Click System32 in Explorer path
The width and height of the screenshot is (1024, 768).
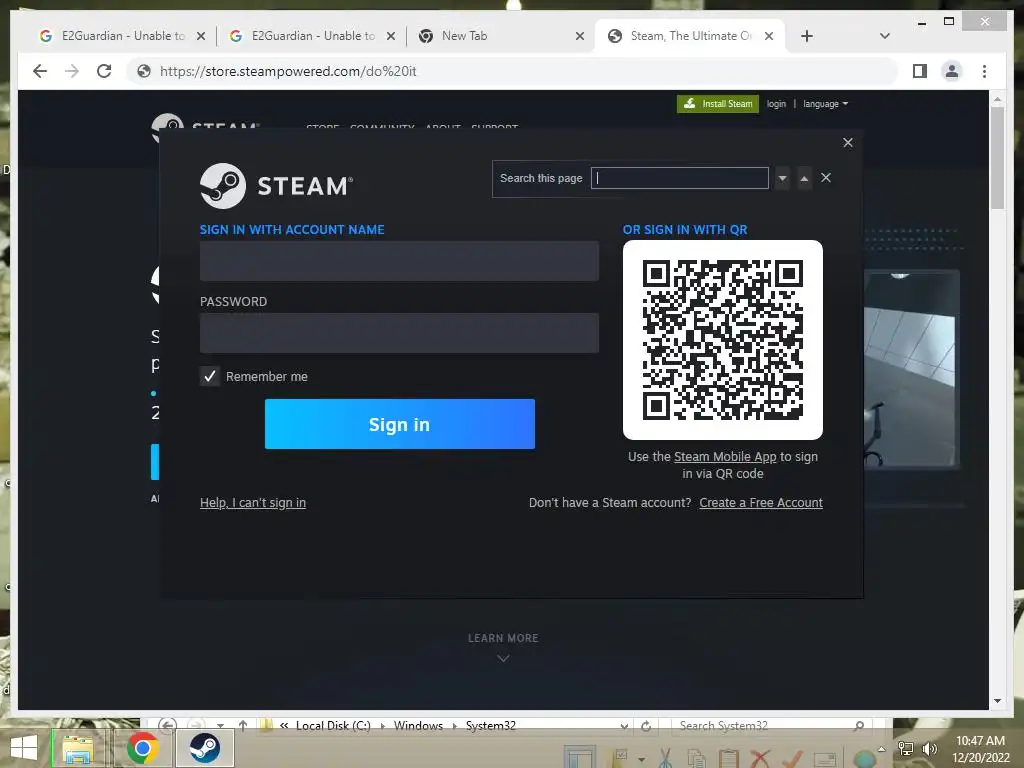(x=490, y=726)
